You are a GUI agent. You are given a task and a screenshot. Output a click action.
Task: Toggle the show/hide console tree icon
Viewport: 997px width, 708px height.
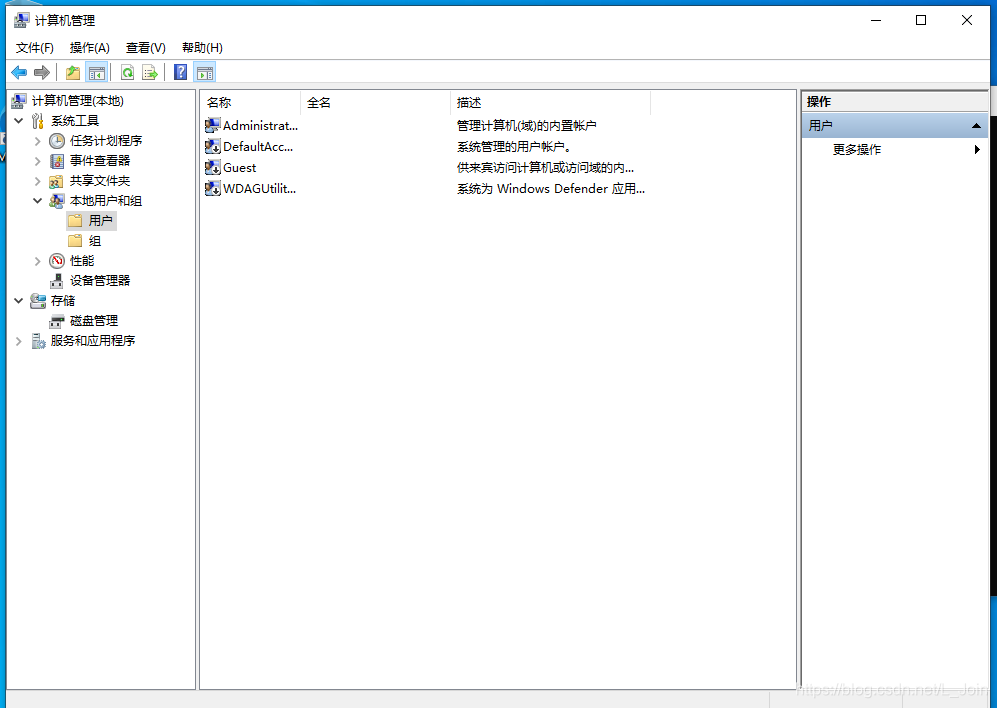[97, 73]
